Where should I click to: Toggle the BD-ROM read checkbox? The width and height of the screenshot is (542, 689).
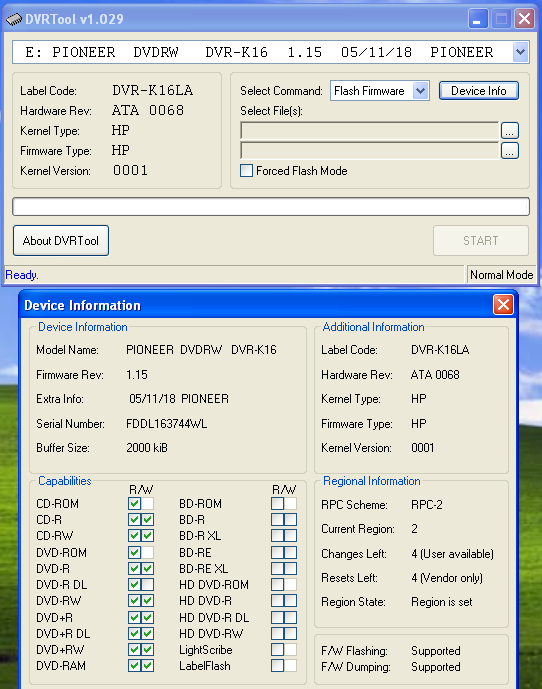[x=277, y=504]
